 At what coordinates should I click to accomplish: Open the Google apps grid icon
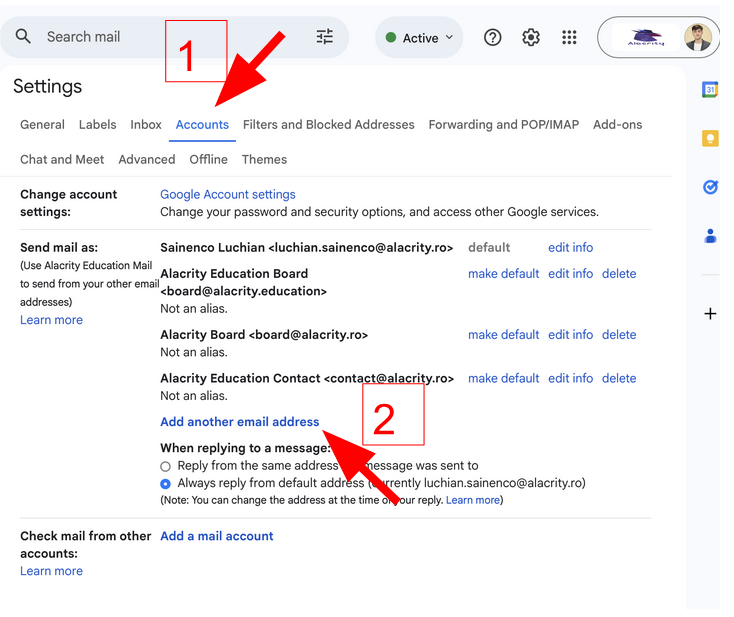[569, 37]
